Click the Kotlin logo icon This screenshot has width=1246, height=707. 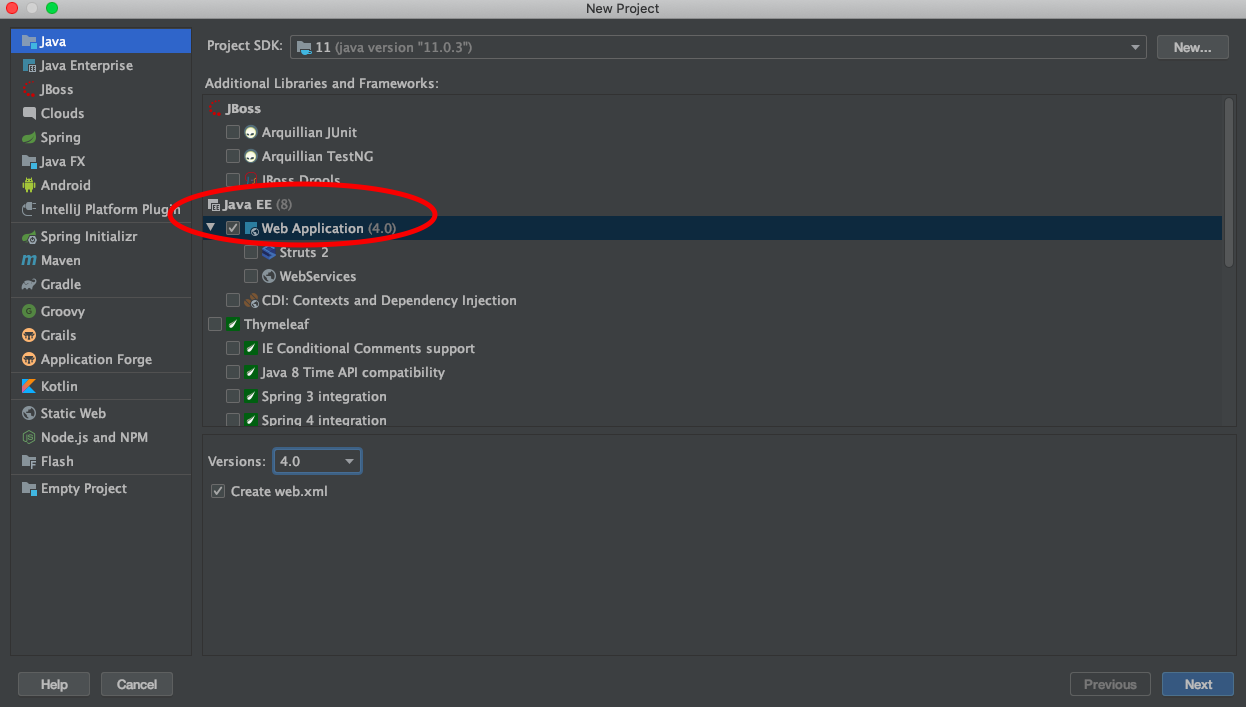[29, 387]
